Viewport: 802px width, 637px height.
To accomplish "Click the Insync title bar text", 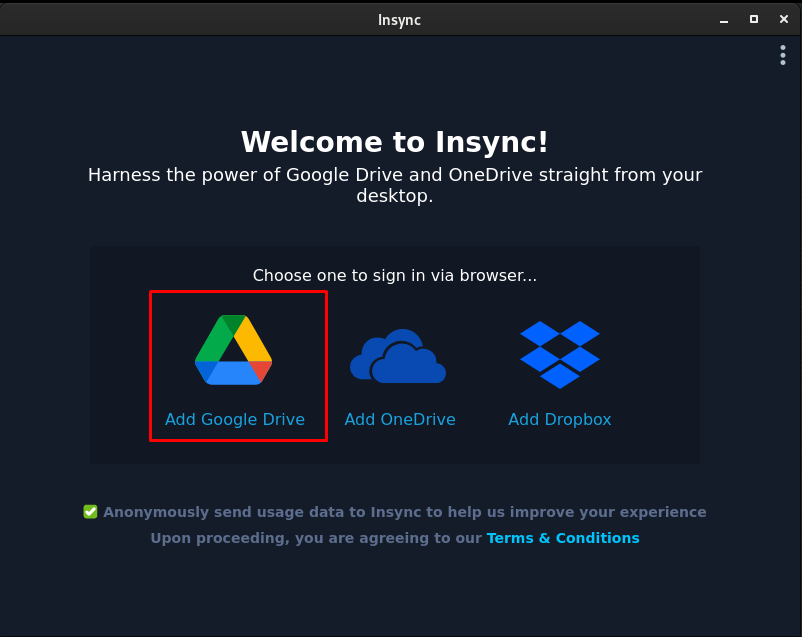I will point(399,20).
